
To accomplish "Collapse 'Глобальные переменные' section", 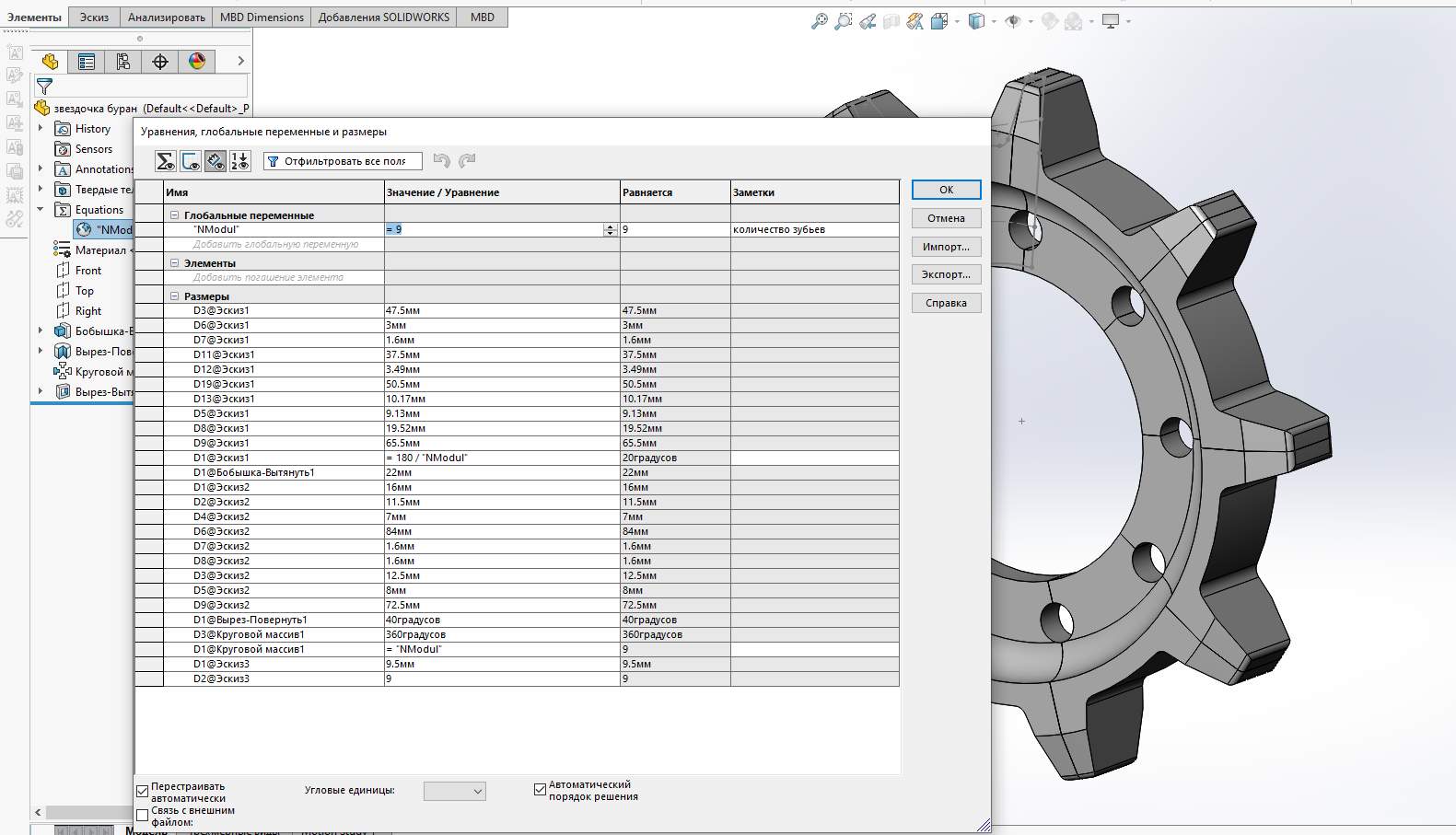I will coord(175,215).
